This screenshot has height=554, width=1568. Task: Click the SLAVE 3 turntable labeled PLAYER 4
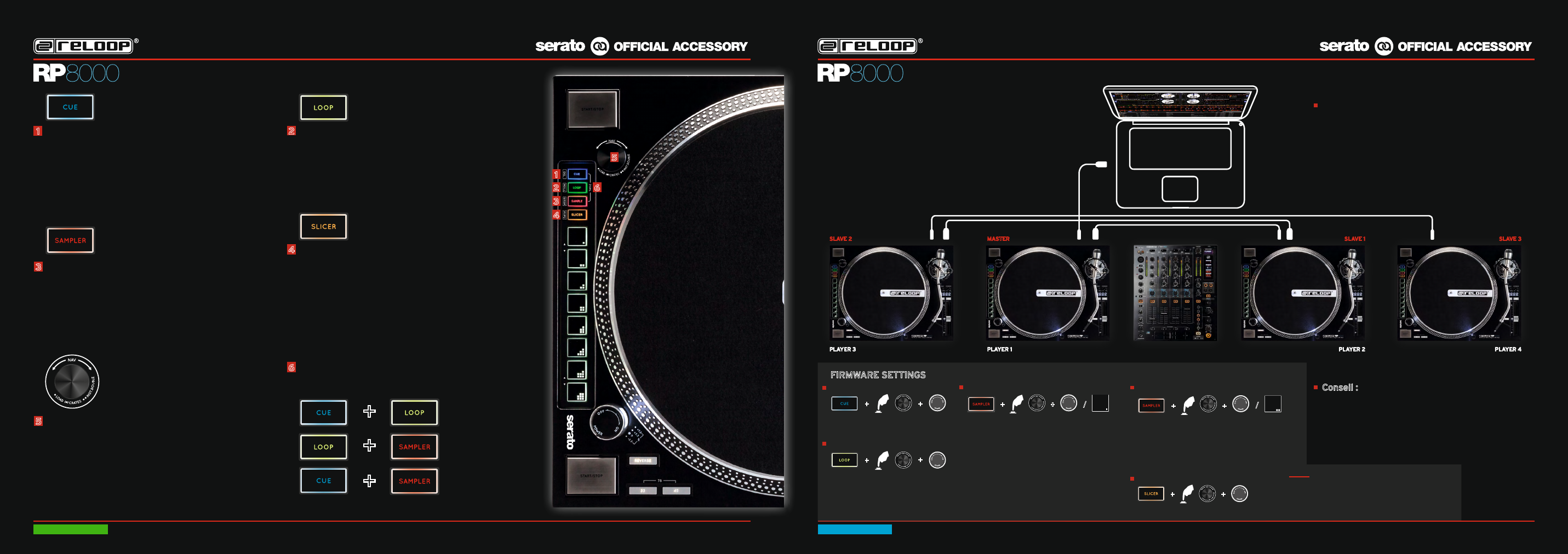(x=1459, y=293)
